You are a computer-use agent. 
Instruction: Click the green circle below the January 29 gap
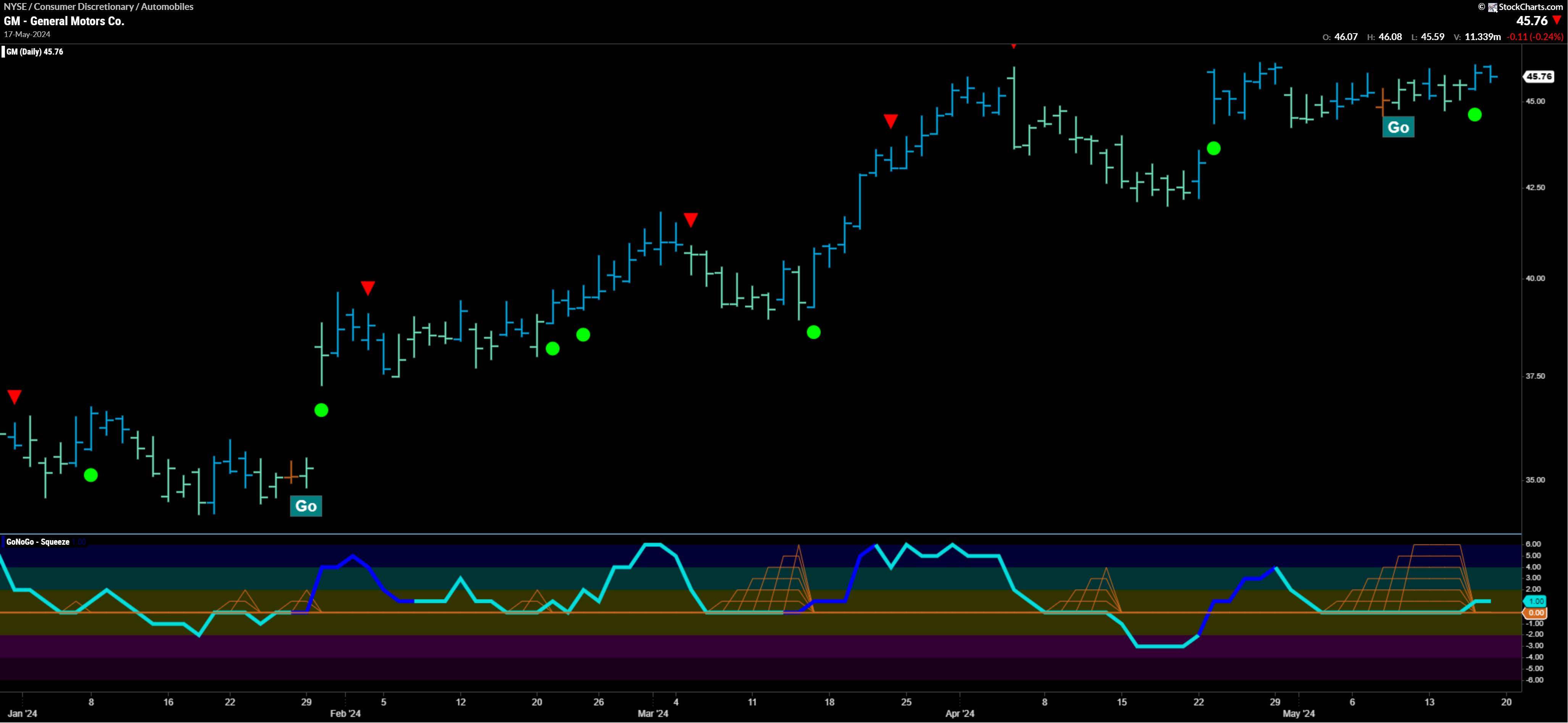coord(321,410)
